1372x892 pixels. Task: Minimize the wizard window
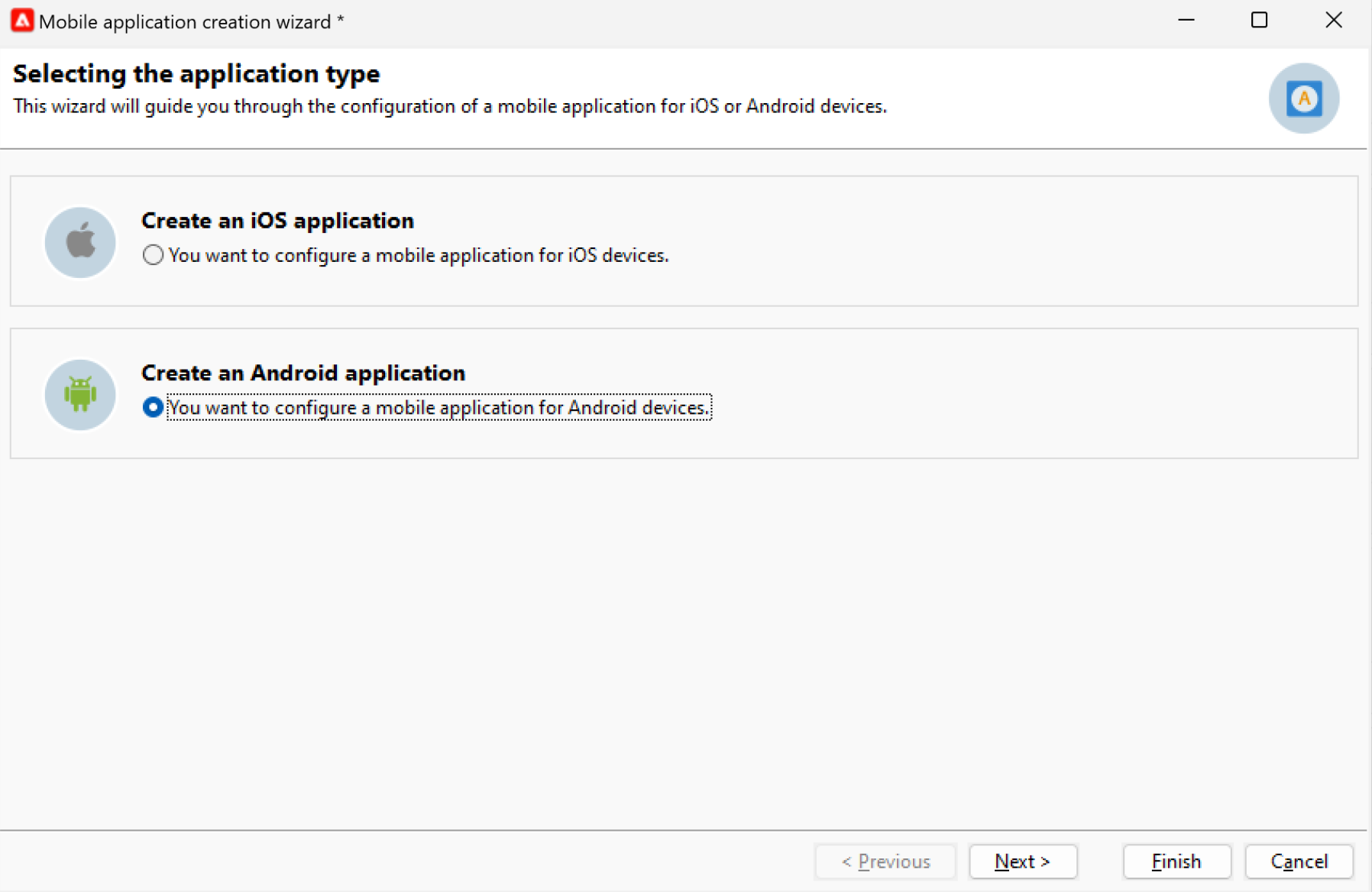coord(1186,21)
